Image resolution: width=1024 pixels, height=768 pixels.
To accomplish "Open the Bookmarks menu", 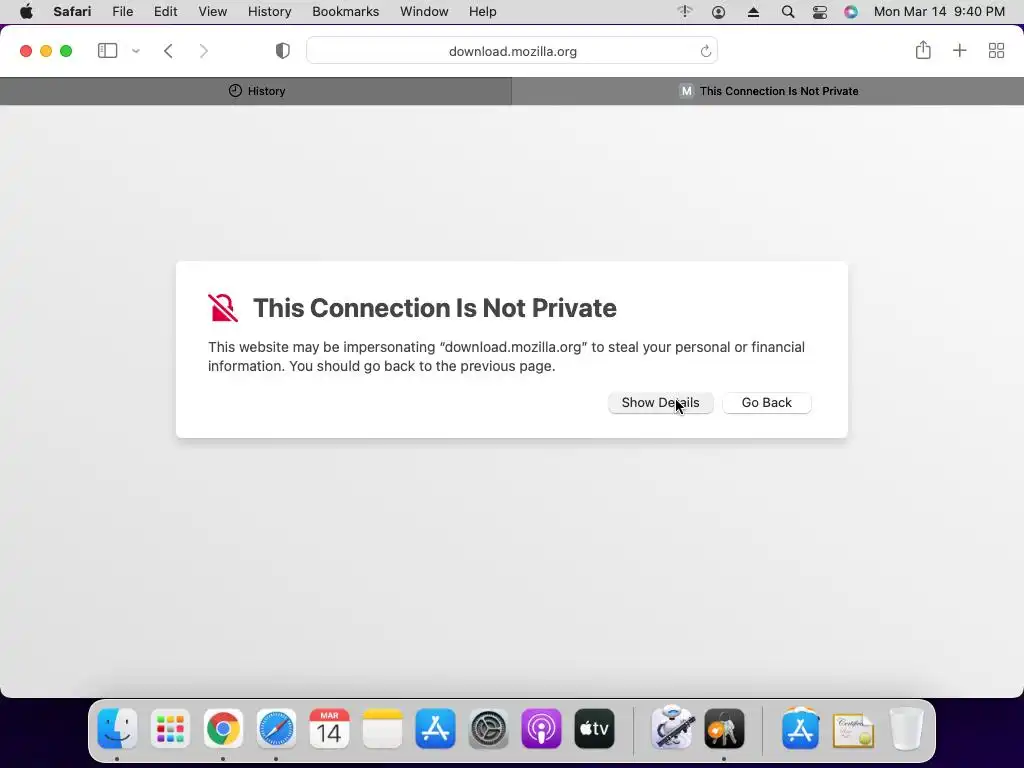I will click(345, 12).
